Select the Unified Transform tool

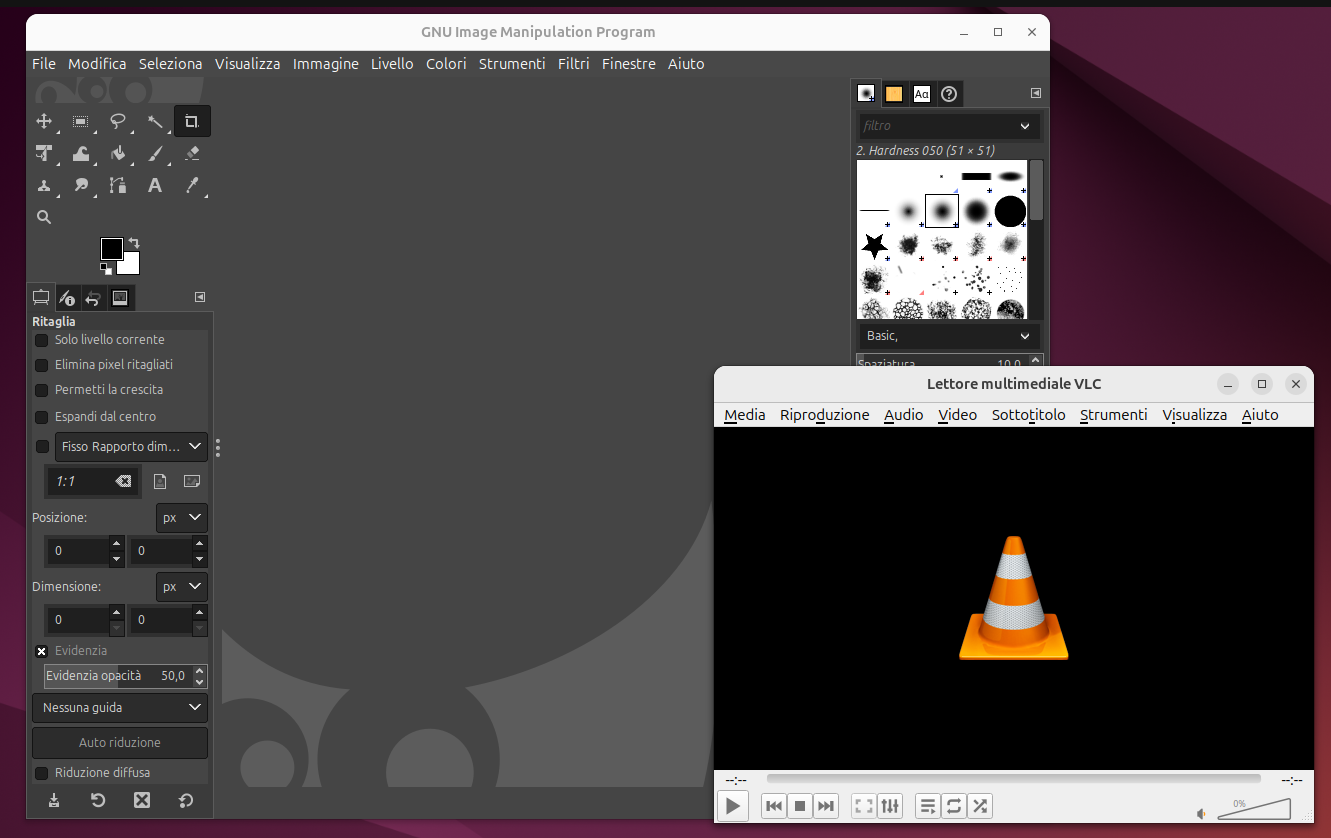(x=44, y=153)
